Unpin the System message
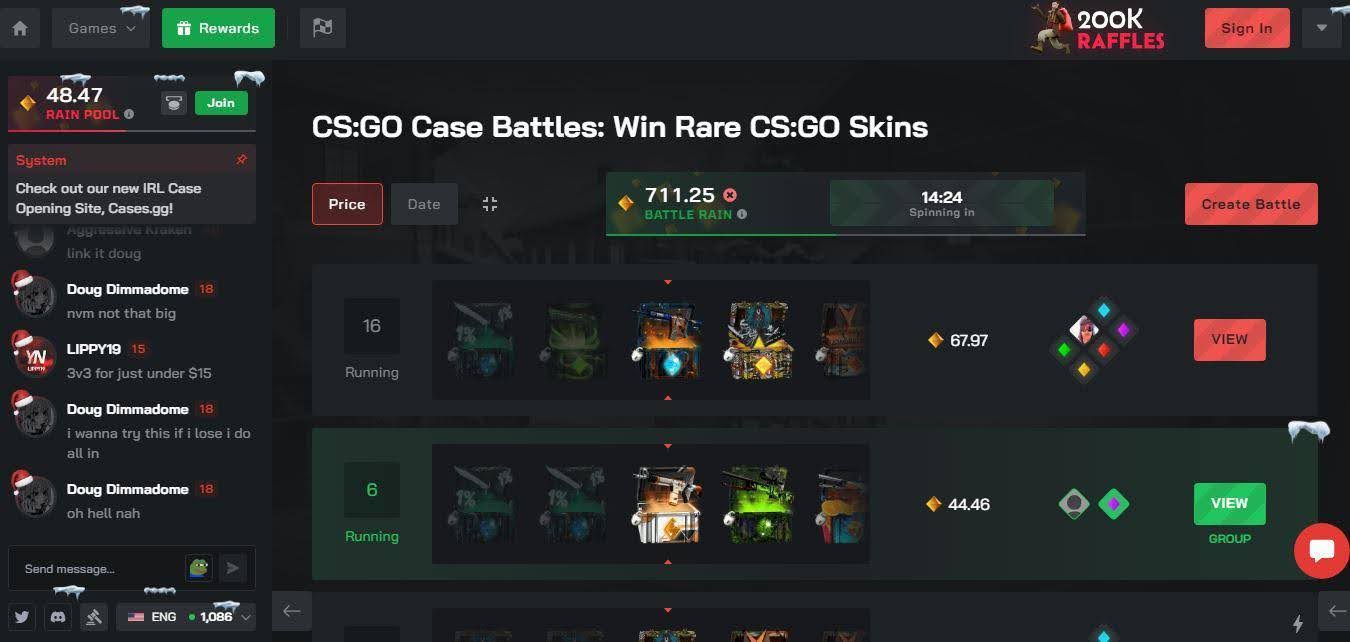The height and width of the screenshot is (642, 1350). (240, 160)
